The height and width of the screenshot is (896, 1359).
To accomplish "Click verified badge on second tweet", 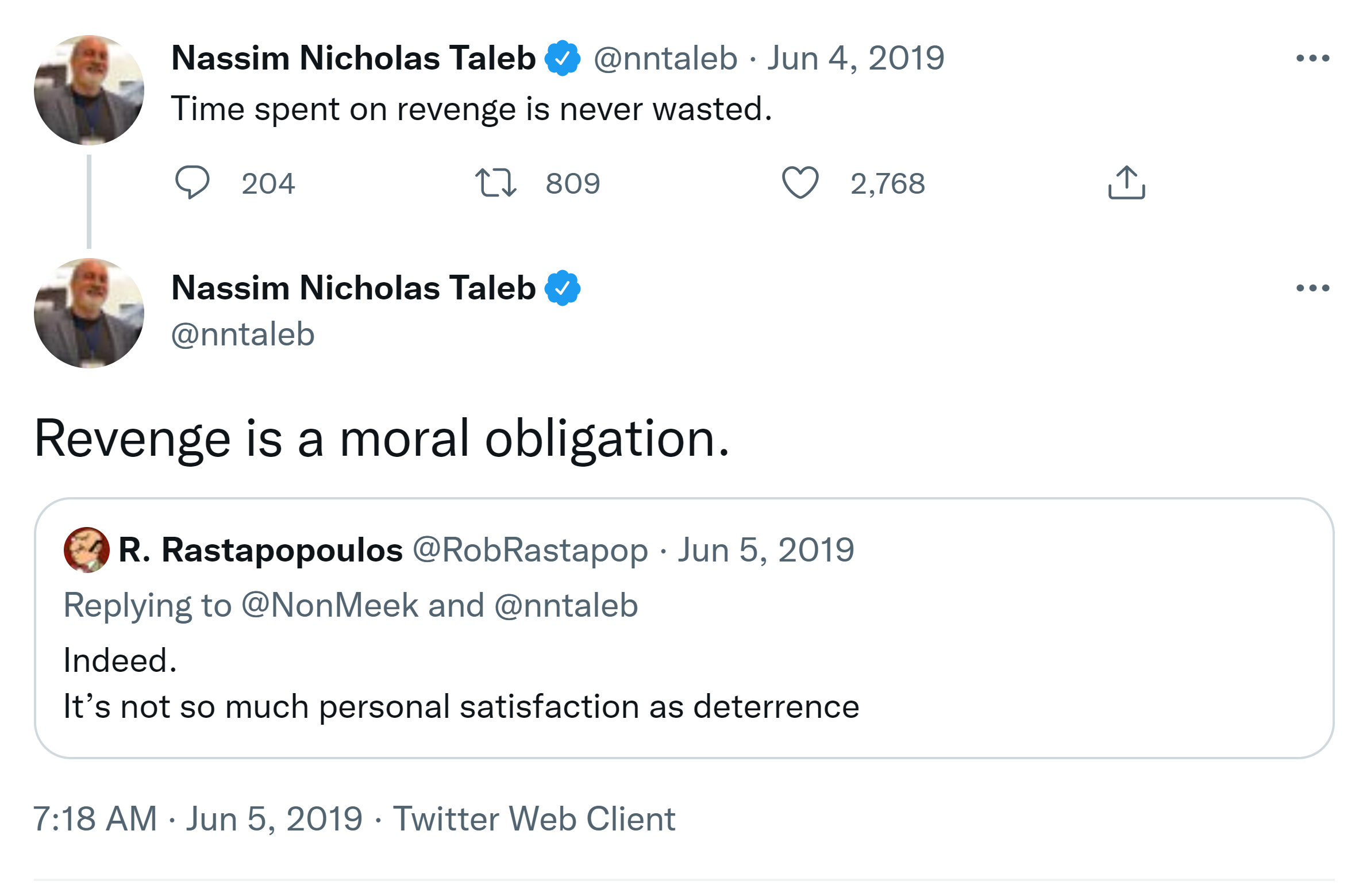I will [563, 288].
